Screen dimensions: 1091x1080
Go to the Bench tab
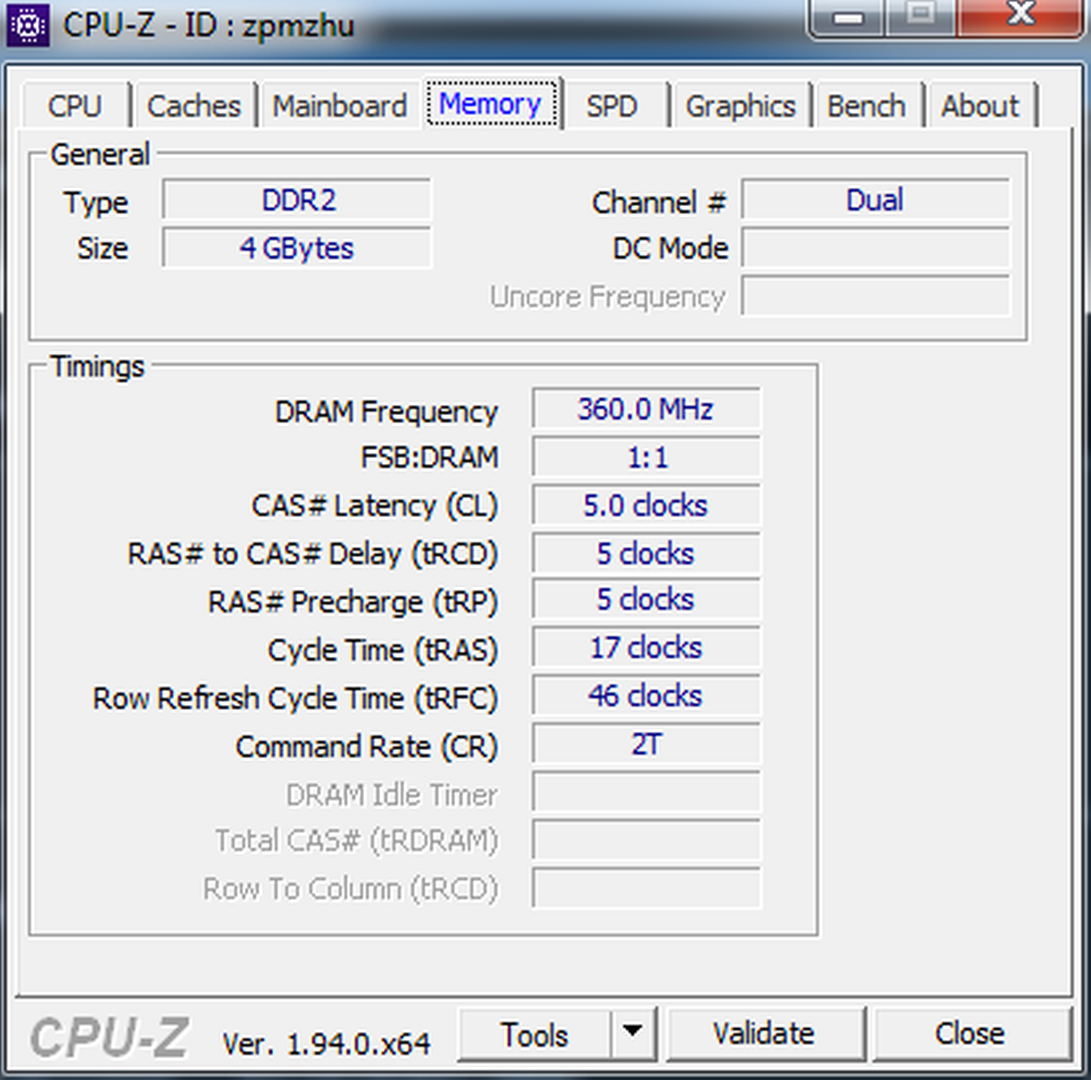click(866, 106)
